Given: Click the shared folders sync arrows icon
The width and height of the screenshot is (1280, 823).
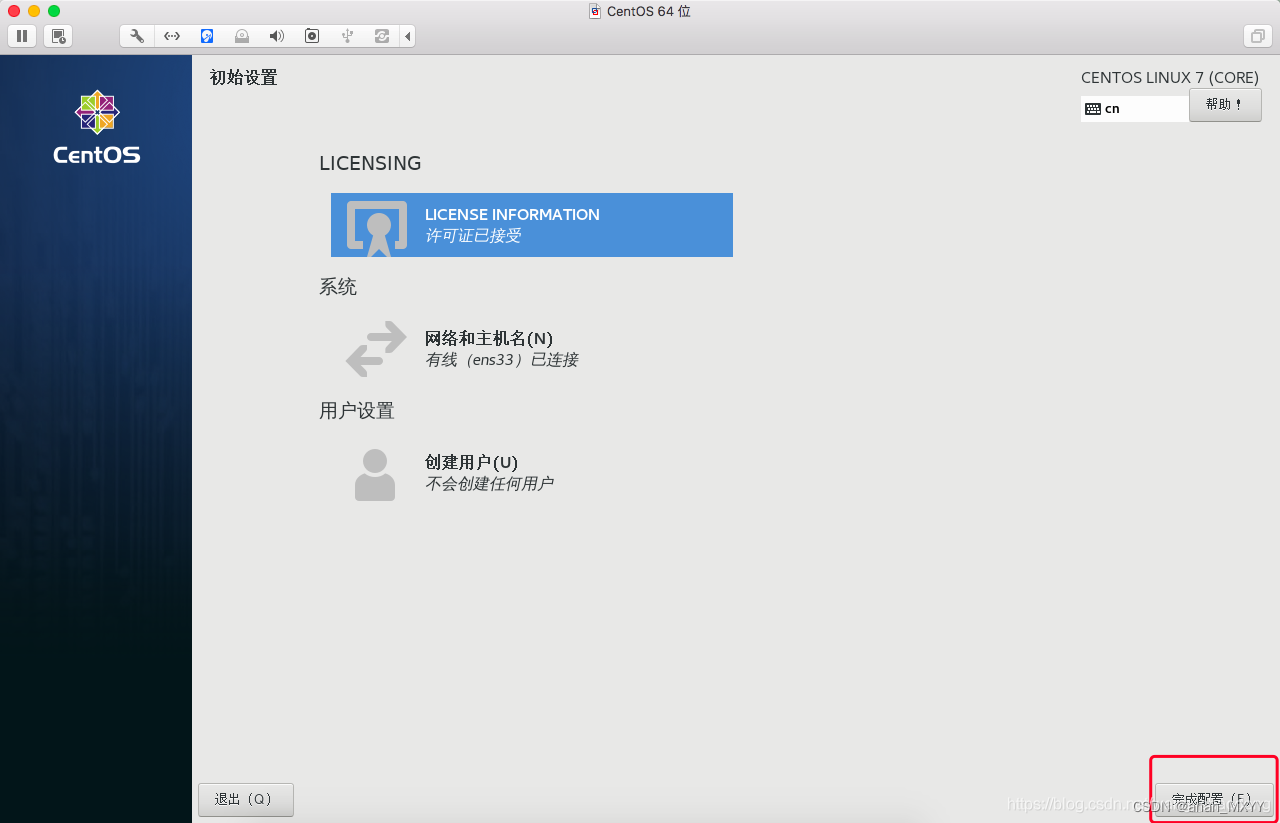Looking at the screenshot, I should 381,36.
